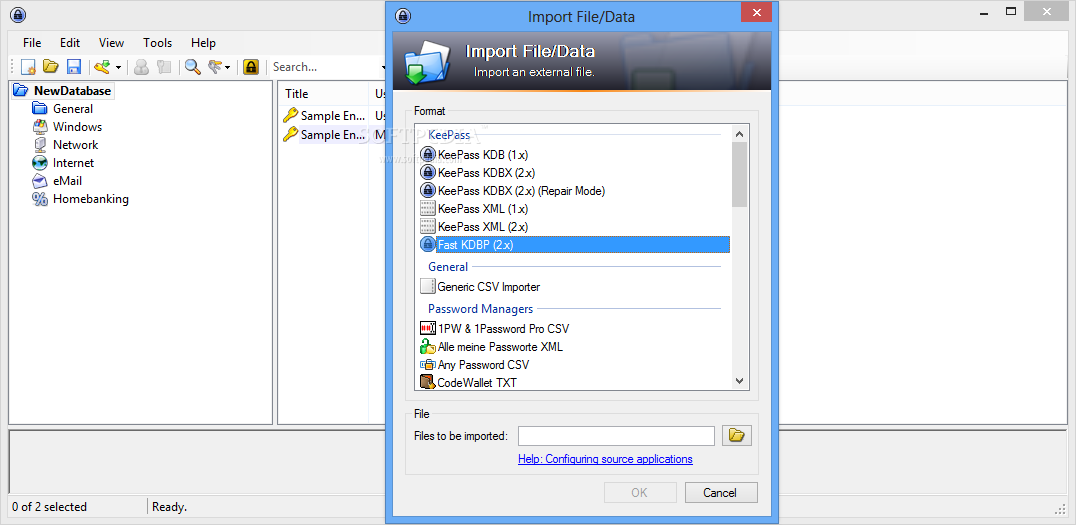Click the format list scroll down arrow
Viewport: 1076px width, 525px height.
pyautogui.click(x=739, y=380)
